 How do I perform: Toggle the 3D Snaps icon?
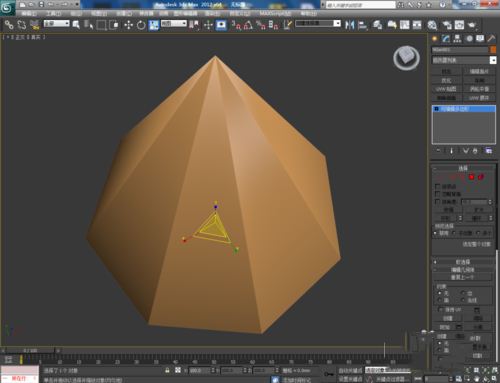coord(236,25)
